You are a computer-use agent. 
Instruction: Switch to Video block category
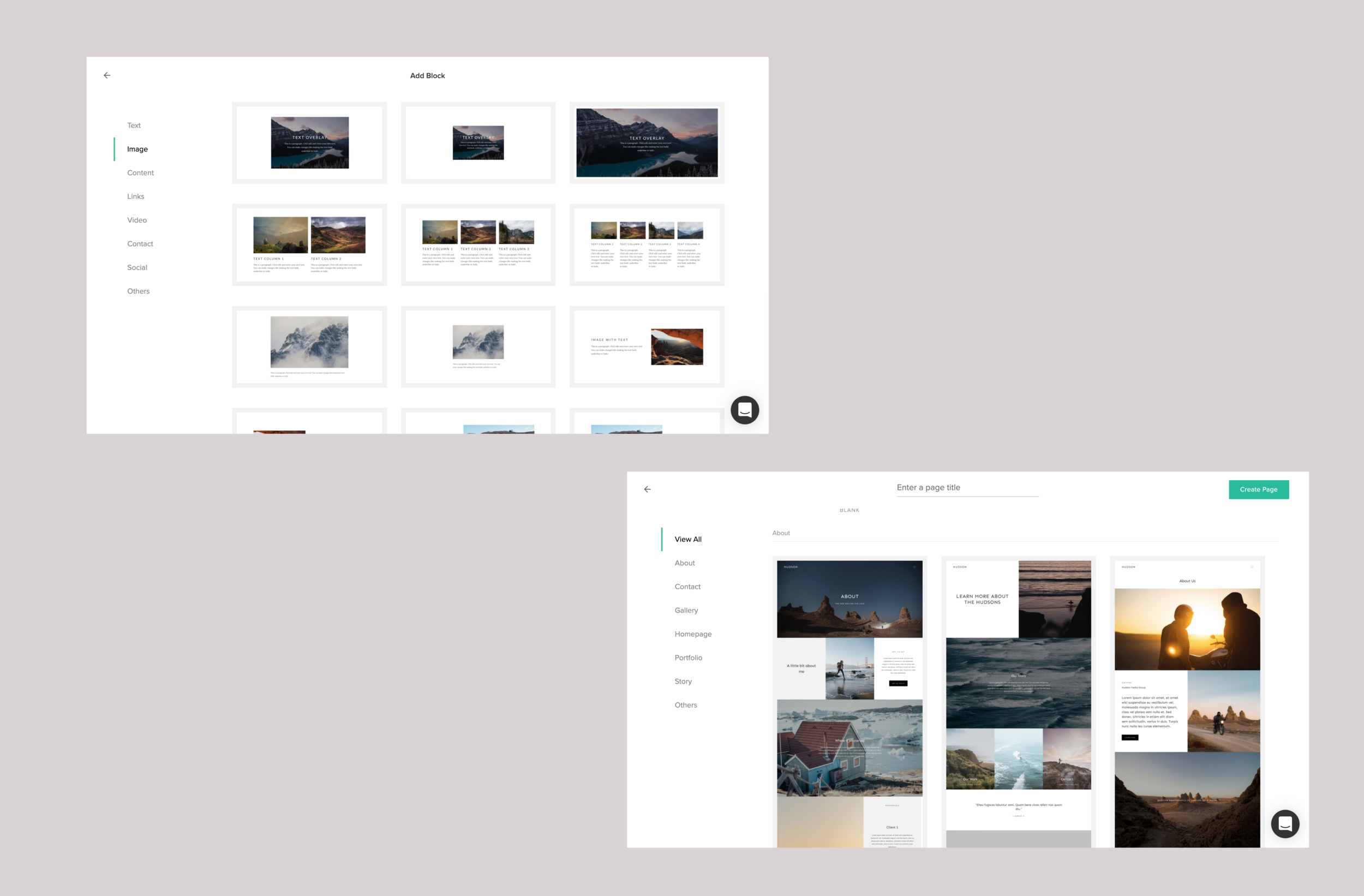point(137,220)
